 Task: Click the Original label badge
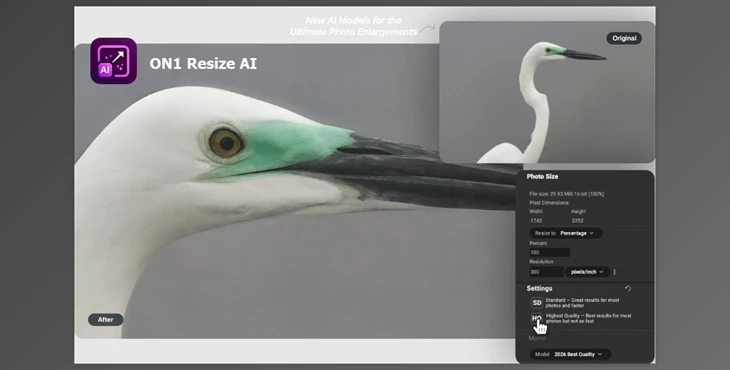coord(624,38)
